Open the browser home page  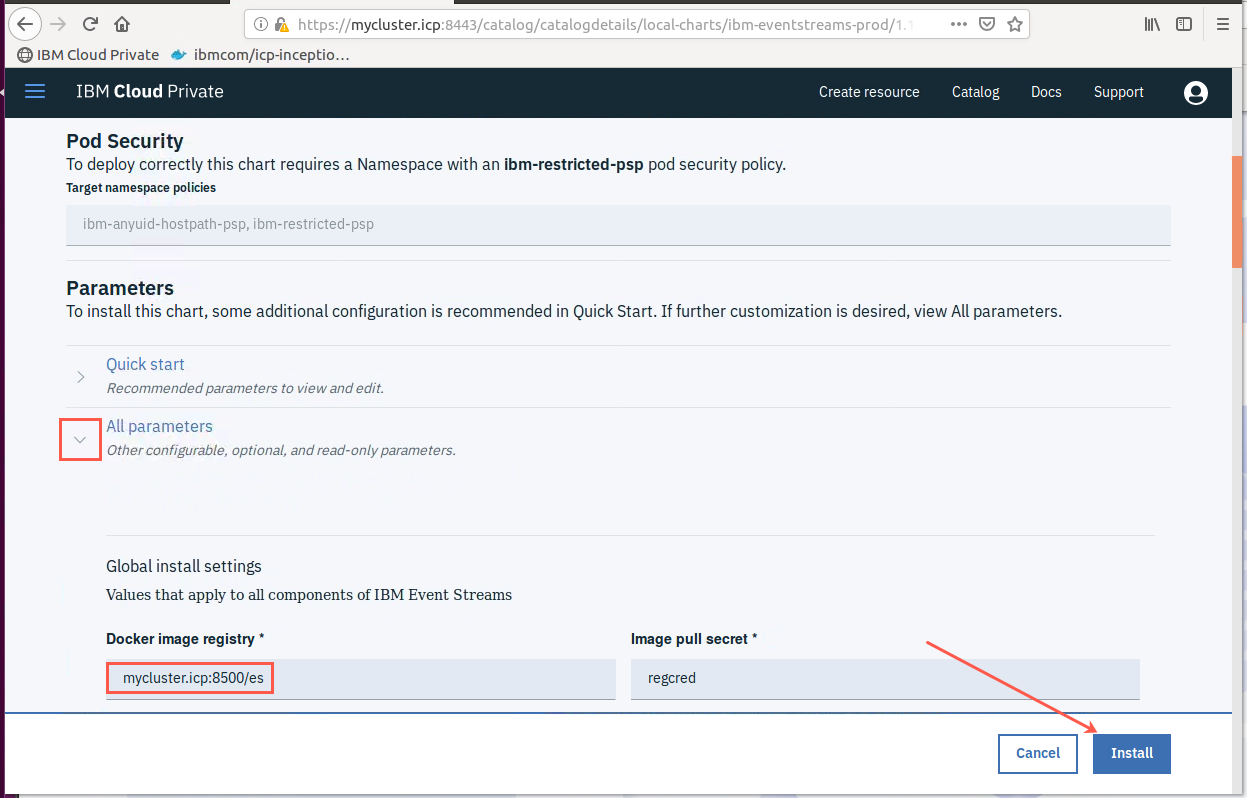(x=121, y=24)
